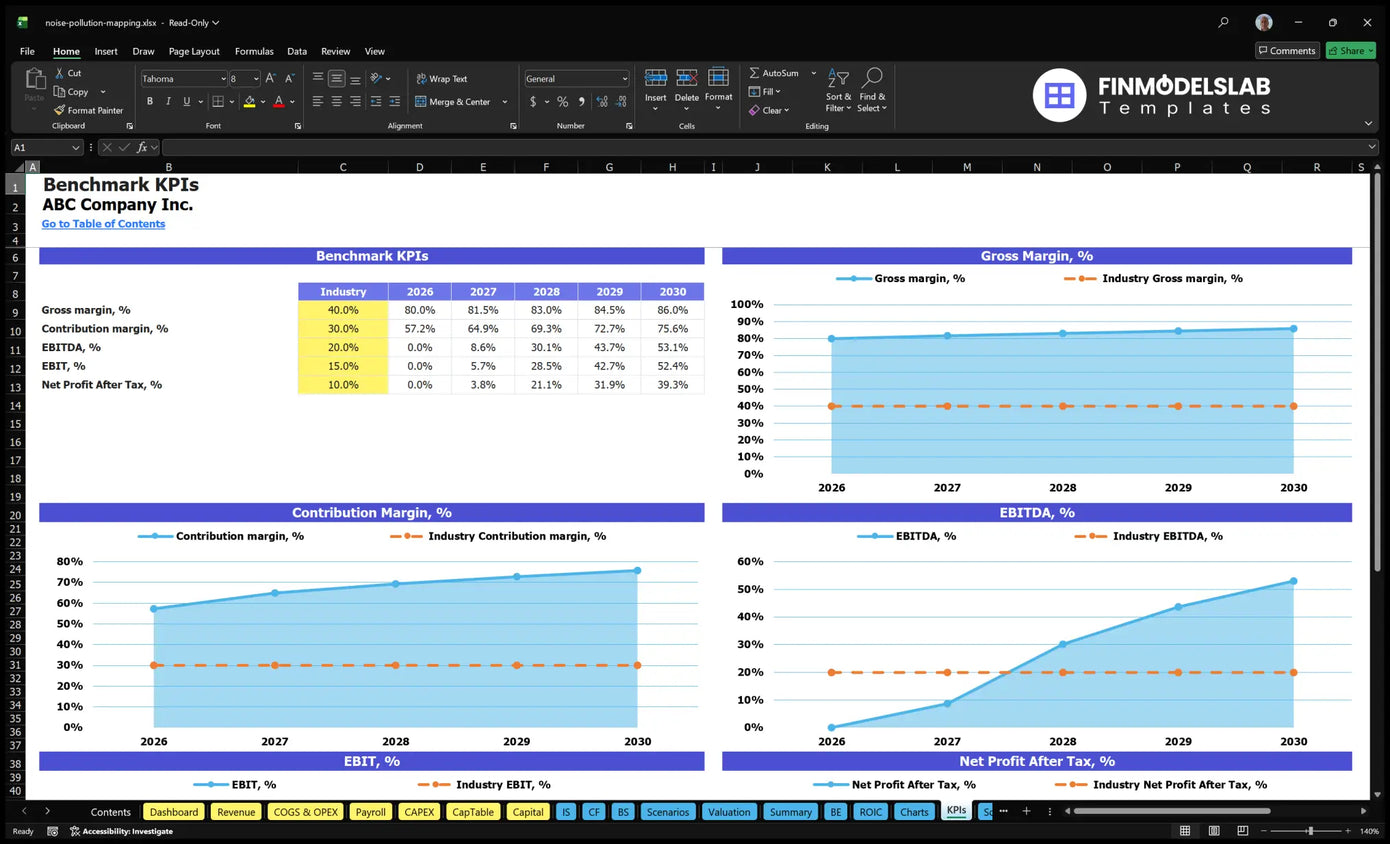This screenshot has width=1390, height=844.
Task: Switch to the Dashboard sheet tab
Action: [x=174, y=812]
